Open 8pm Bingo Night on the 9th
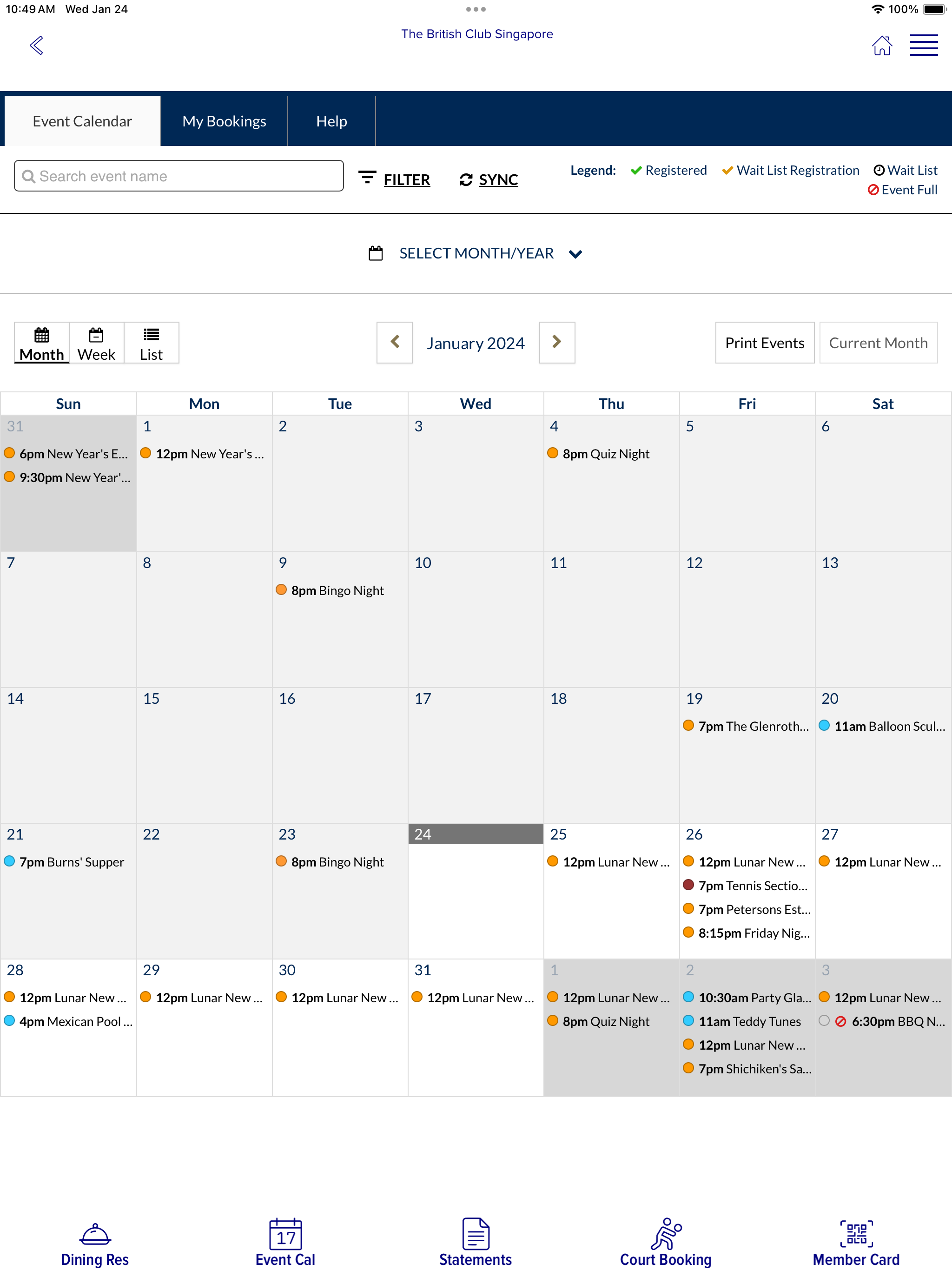Image resolution: width=952 pixels, height=1270 pixels. pyautogui.click(x=330, y=590)
